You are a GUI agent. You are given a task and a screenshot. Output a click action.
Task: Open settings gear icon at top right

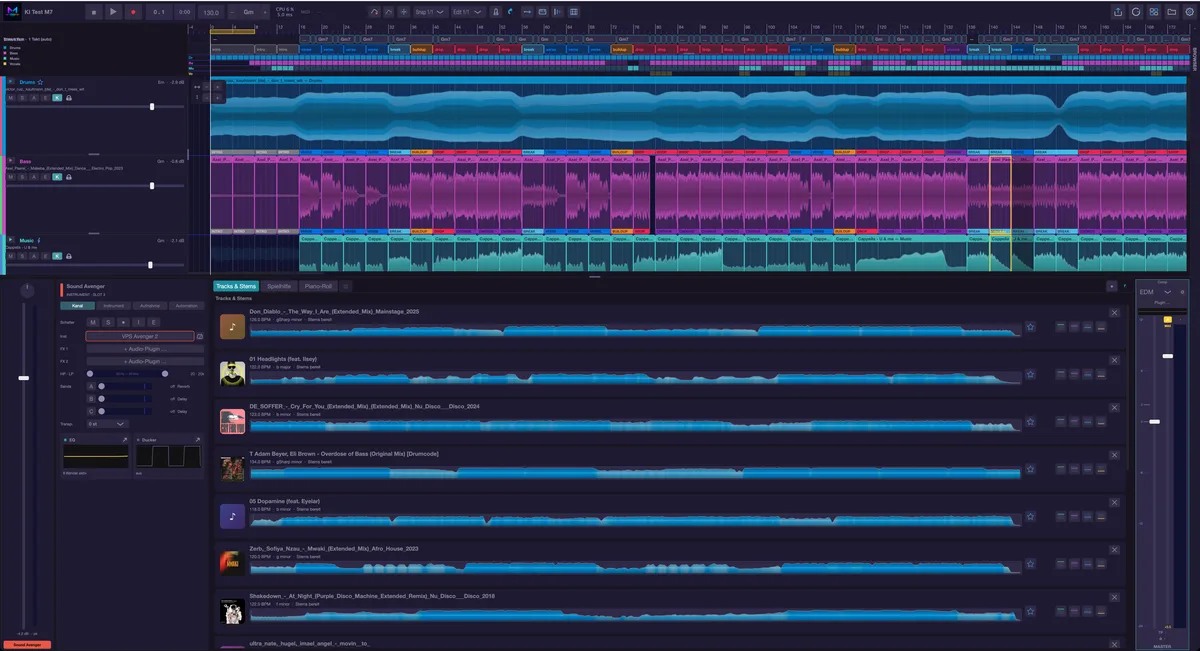click(1189, 12)
